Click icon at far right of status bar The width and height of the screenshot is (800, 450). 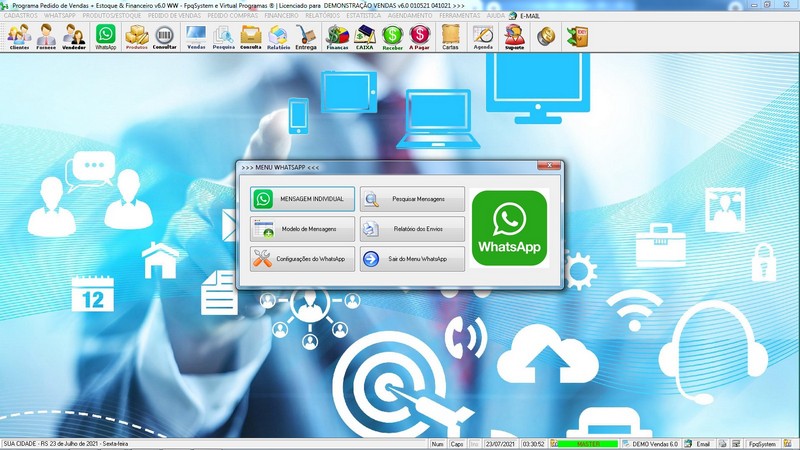(x=788, y=444)
